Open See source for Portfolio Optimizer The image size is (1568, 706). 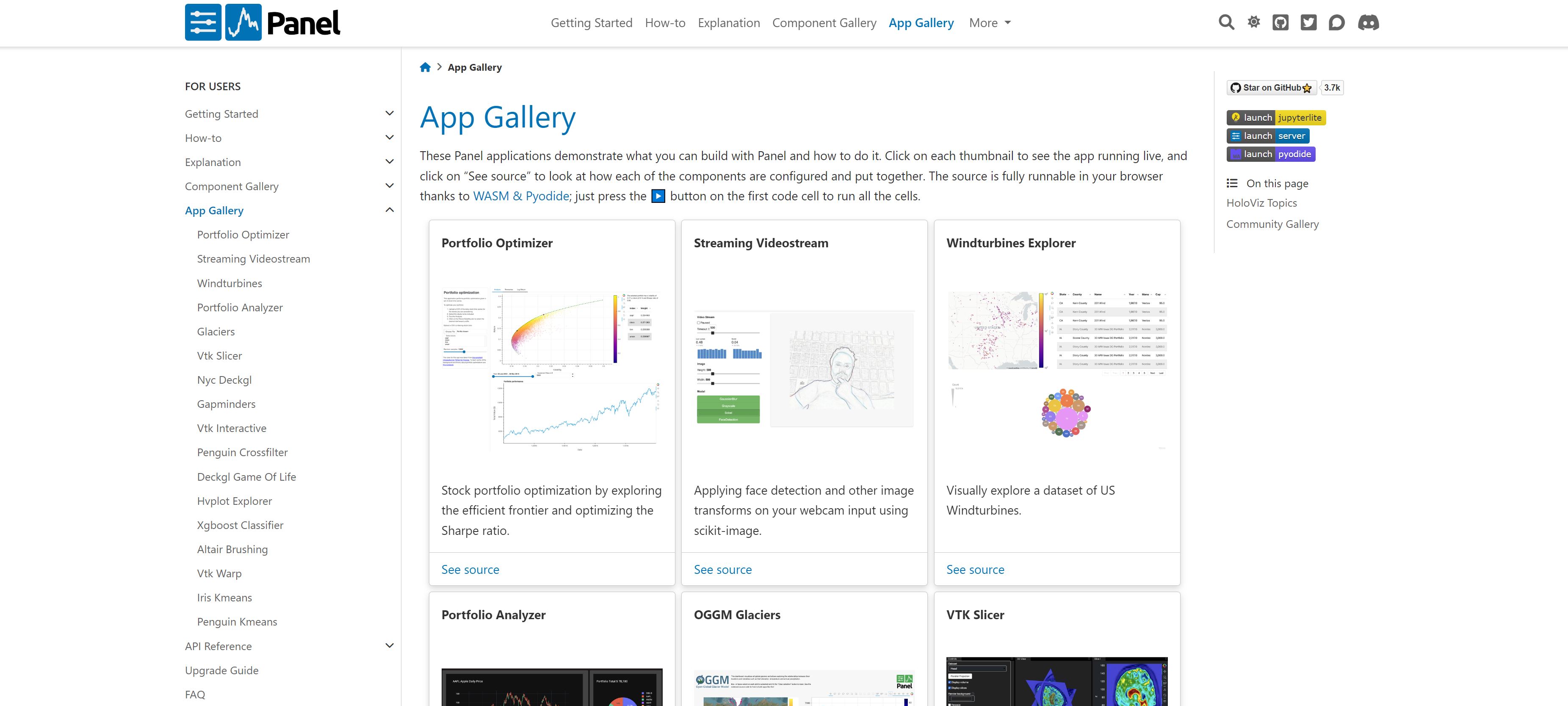470,569
